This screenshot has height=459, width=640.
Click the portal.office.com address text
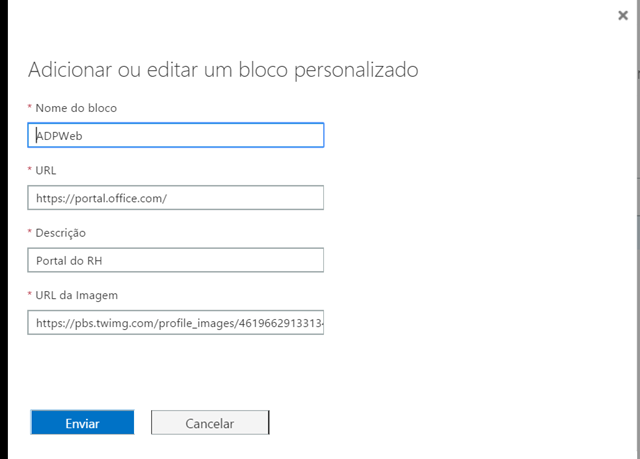100,198
